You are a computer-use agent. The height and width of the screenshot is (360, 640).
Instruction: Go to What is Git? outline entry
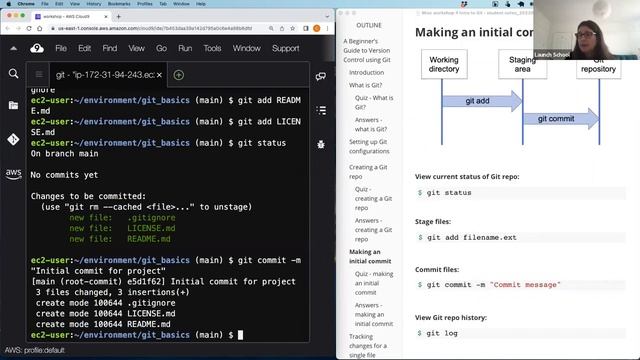(x=365, y=85)
